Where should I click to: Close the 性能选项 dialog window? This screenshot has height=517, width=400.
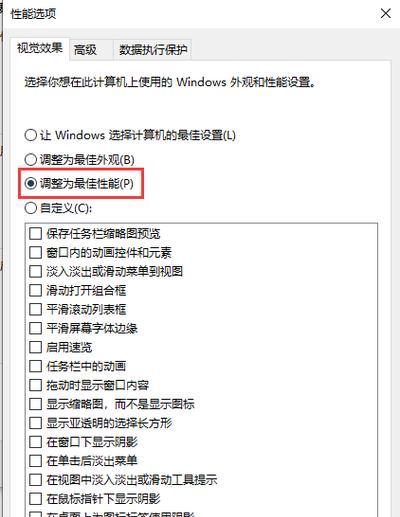386,14
